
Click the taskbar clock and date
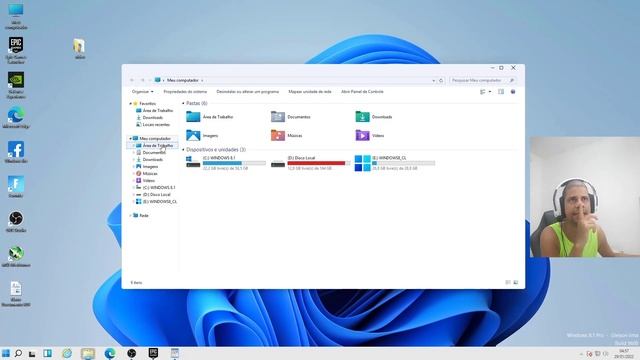[x=624, y=353]
